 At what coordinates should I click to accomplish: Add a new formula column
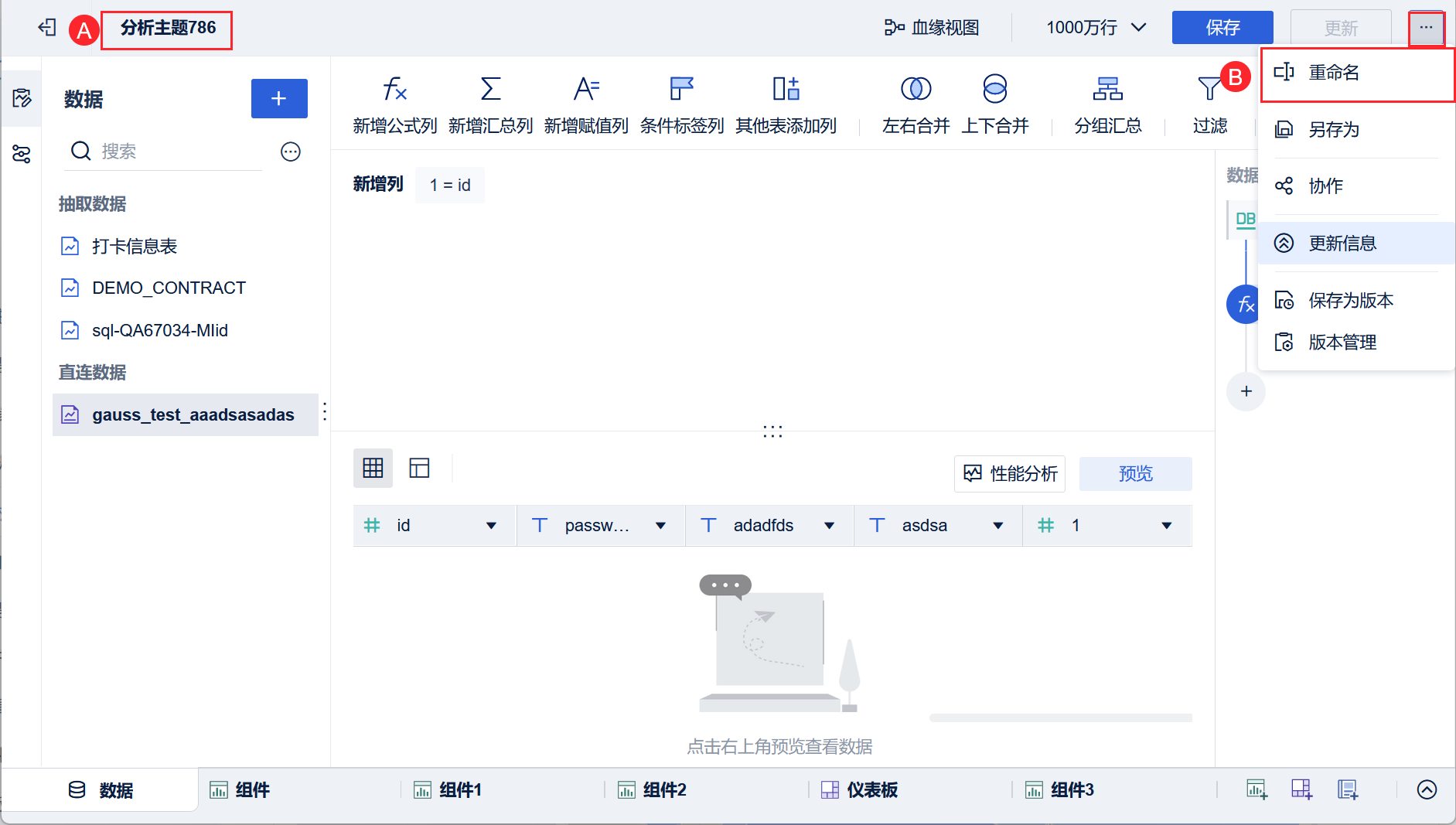tap(395, 105)
